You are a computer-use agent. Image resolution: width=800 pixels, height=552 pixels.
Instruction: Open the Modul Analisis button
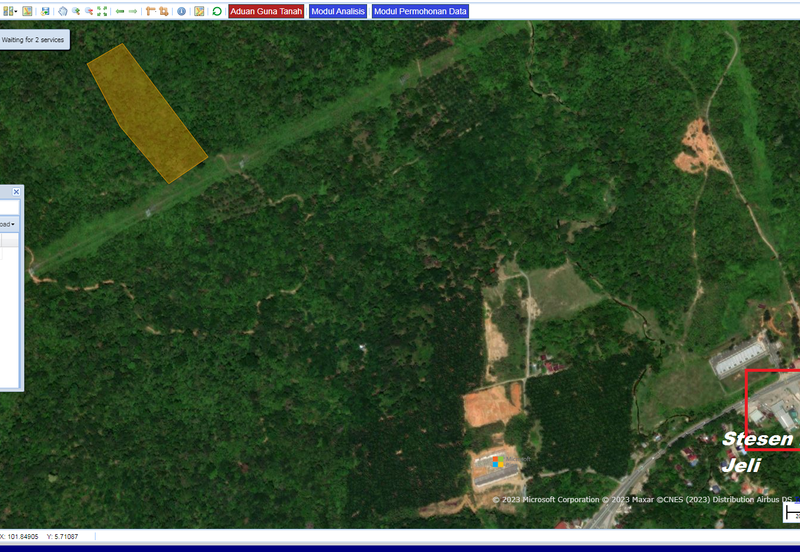tap(338, 11)
